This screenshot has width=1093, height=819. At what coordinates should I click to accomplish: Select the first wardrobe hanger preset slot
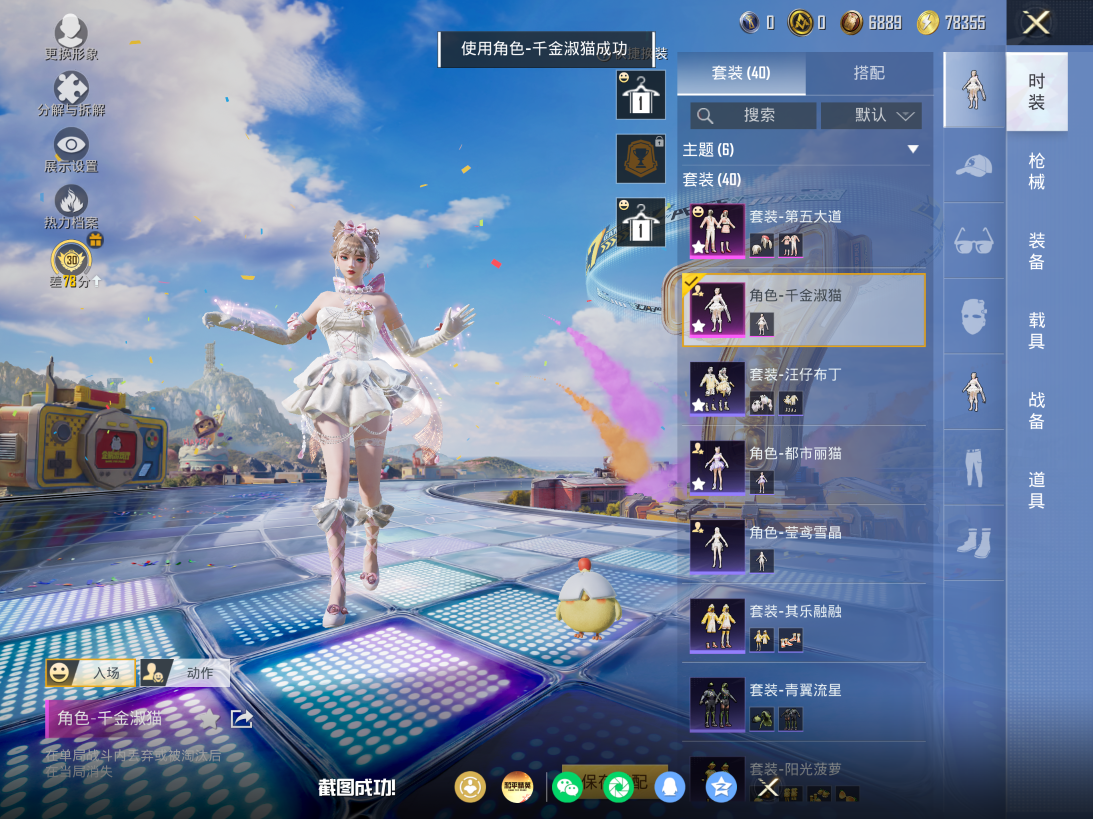(641, 95)
